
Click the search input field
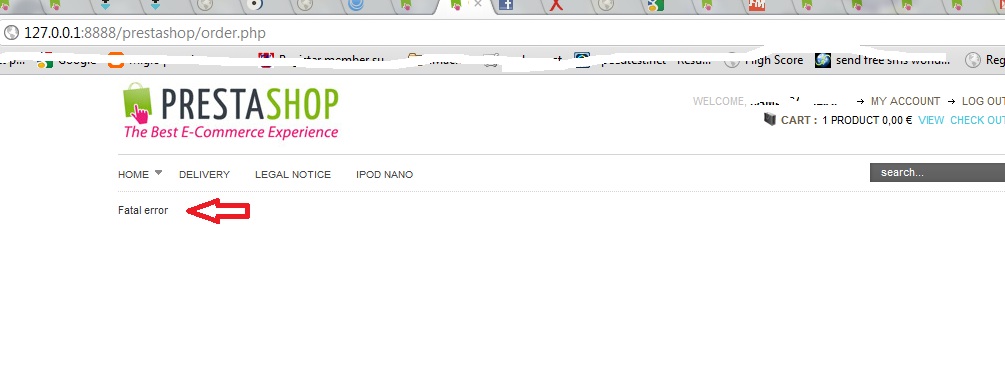pos(937,172)
